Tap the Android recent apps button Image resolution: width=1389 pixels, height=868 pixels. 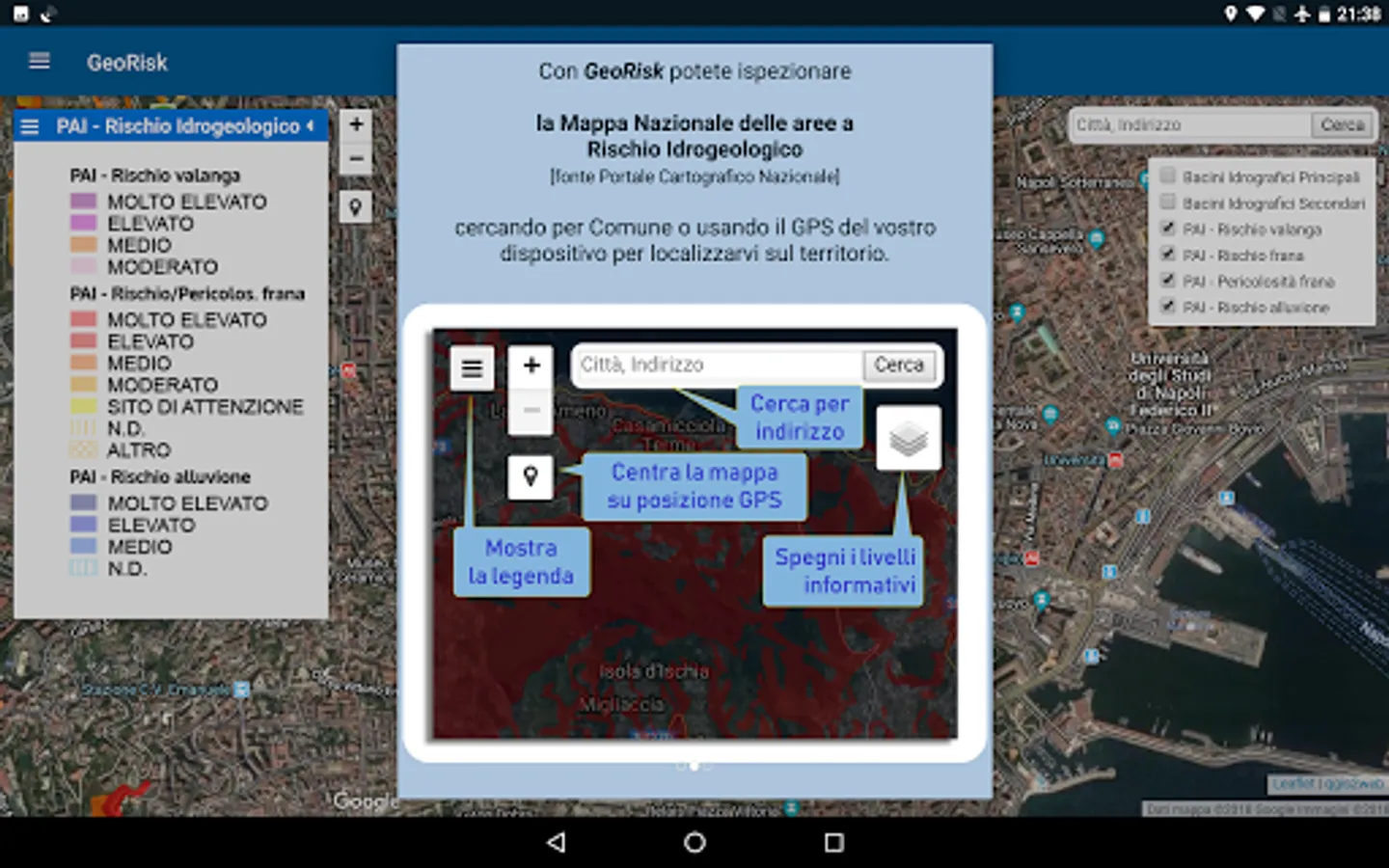(x=834, y=842)
